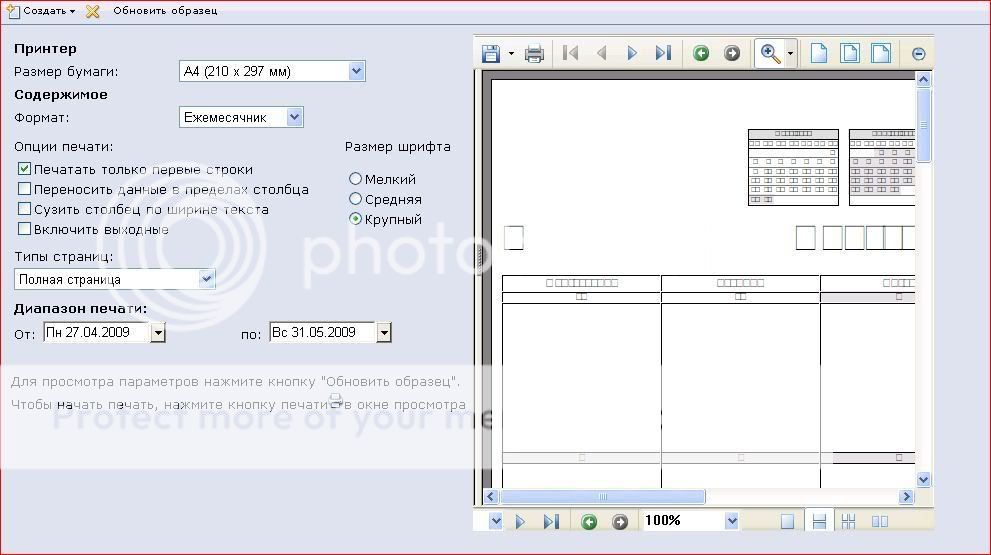Enable 'Сузить столбец по ширине текста' option

[25, 210]
